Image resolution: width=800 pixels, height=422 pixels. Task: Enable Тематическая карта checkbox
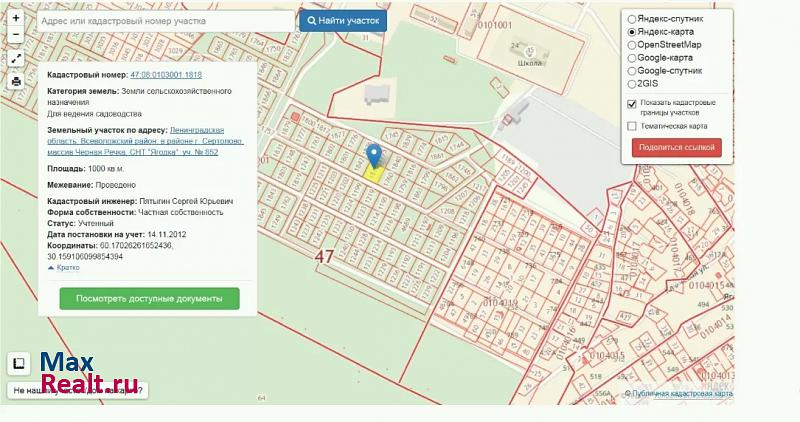[x=632, y=126]
